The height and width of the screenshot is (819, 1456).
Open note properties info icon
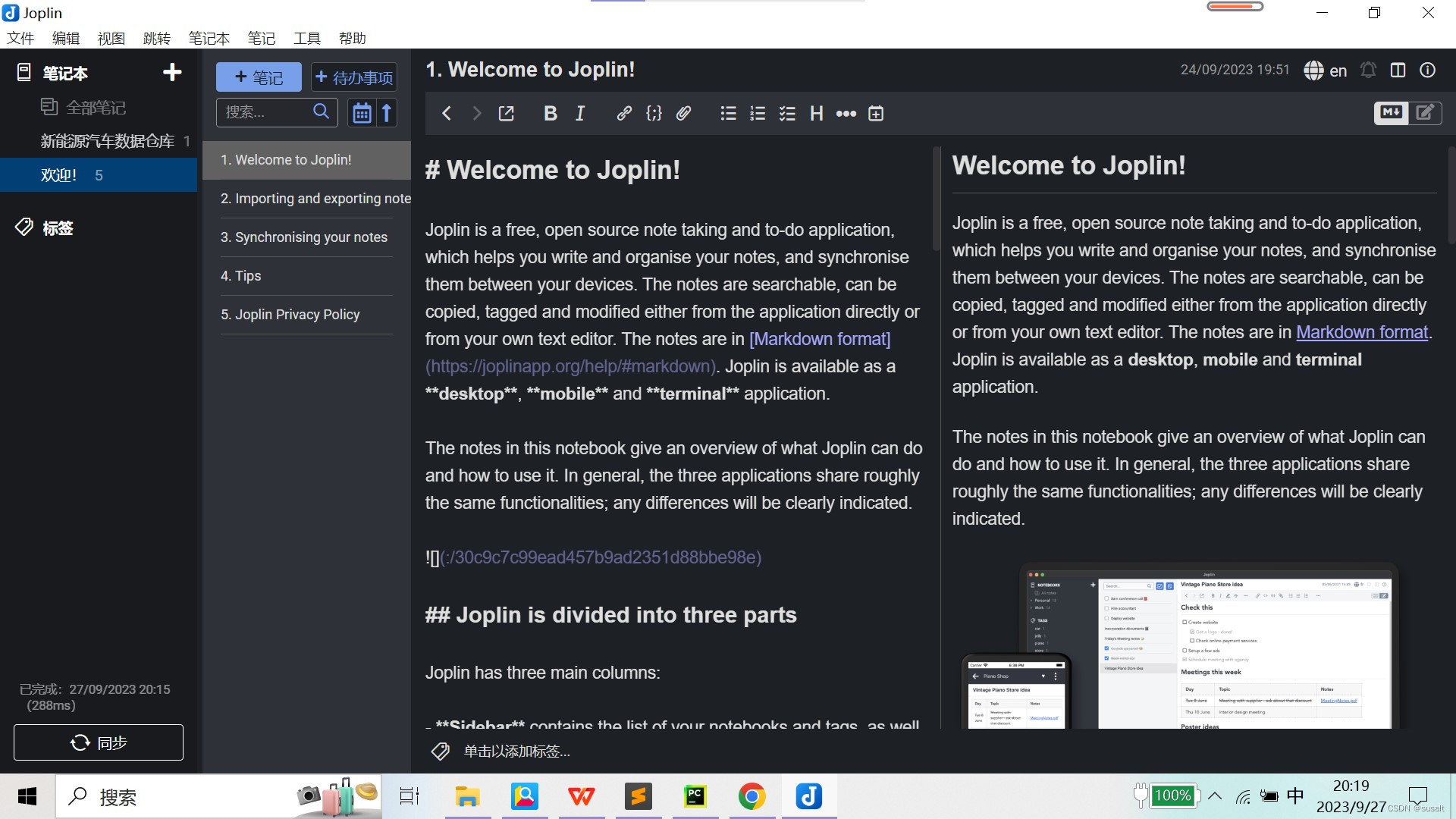tap(1427, 71)
